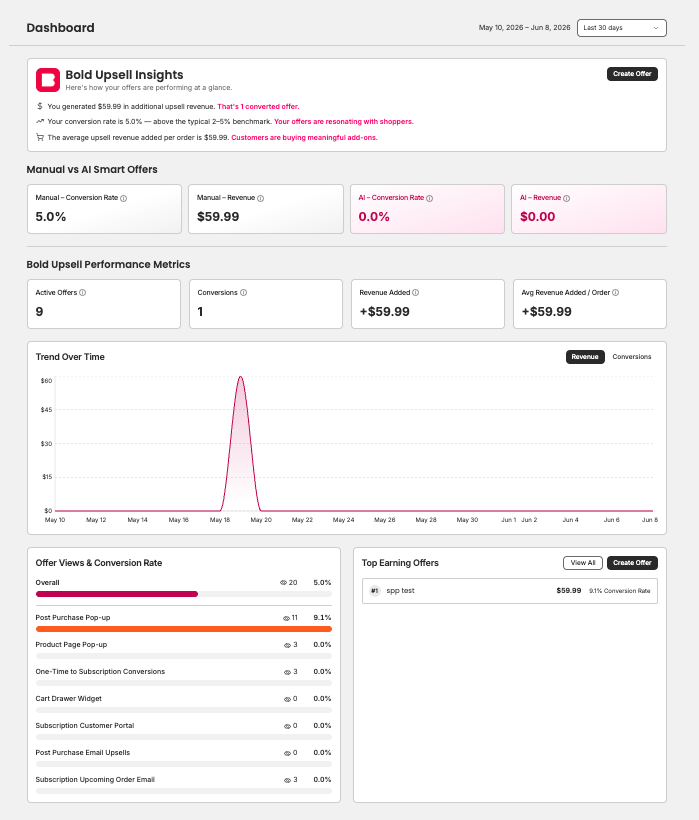Click "Your offers are resonating with shoppers." text
This screenshot has width=699, height=820.
click(x=343, y=121)
